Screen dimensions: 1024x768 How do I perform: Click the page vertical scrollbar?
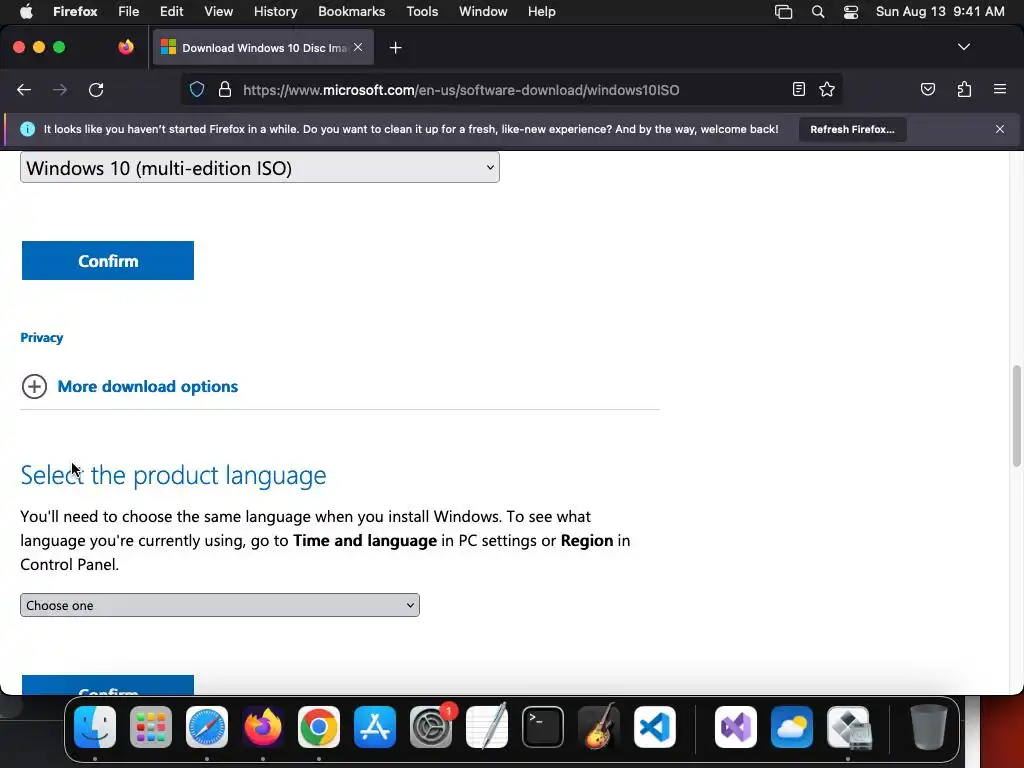[1016, 416]
